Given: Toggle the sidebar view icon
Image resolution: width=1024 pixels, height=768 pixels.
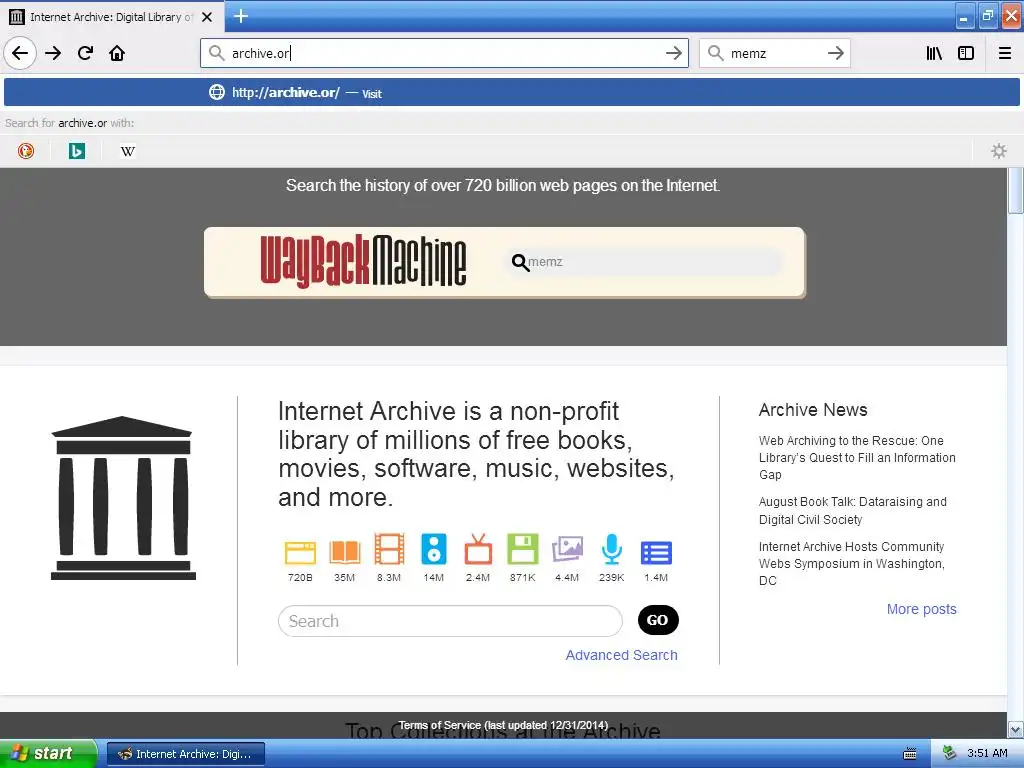Looking at the screenshot, I should coord(966,53).
